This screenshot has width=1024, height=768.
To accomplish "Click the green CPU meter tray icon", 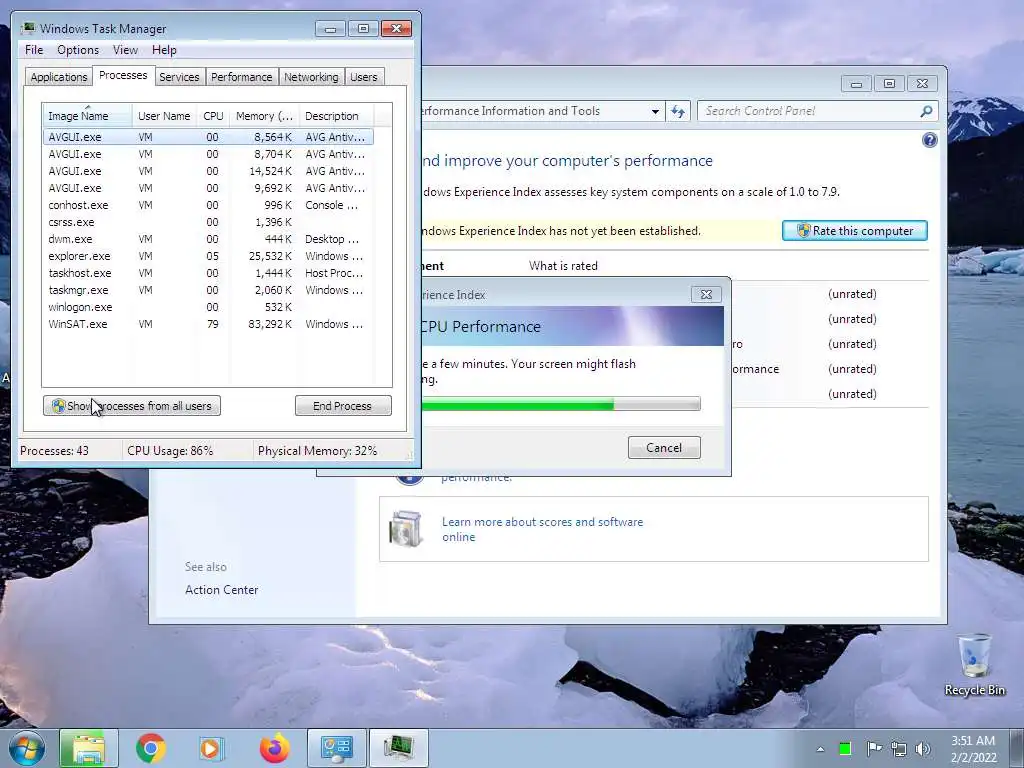I will coord(845,749).
